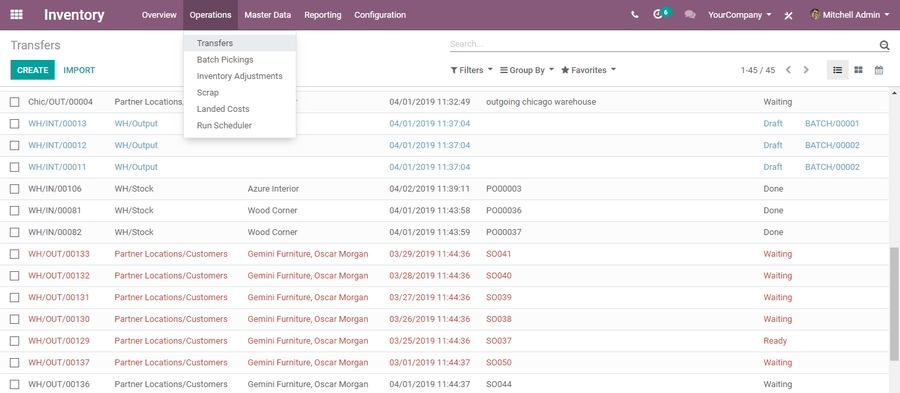This screenshot has height=393, width=900.
Task: Close the Operations menu
Action: 211,15
